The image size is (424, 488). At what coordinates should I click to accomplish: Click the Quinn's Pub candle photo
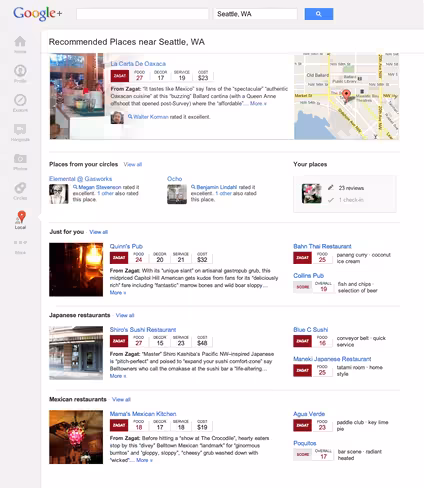pos(76,270)
